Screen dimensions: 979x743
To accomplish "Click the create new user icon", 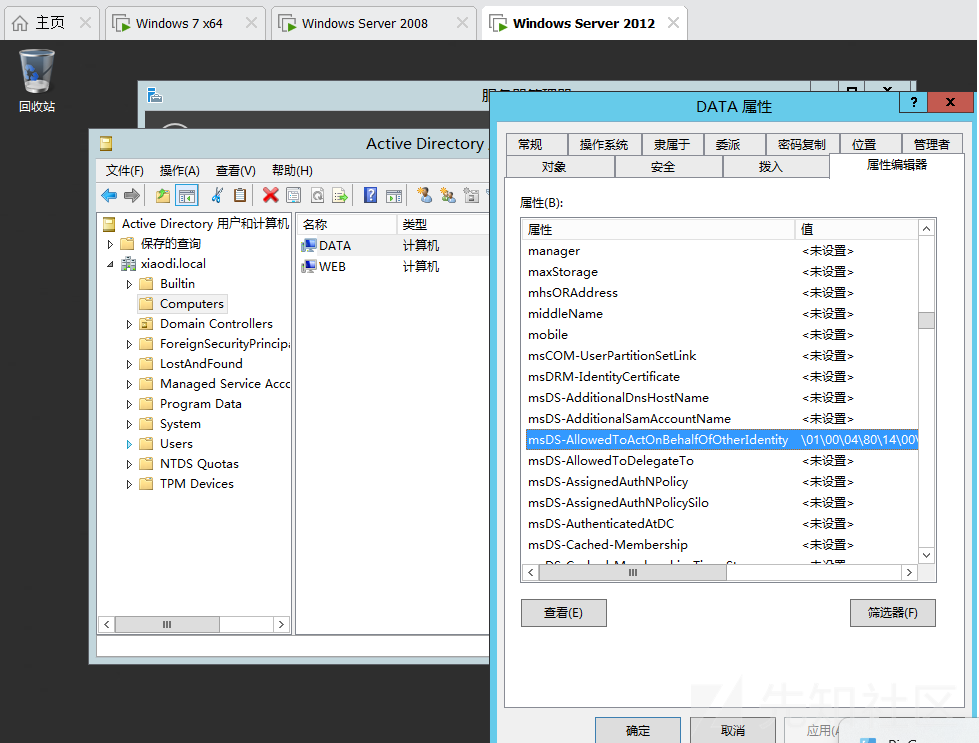I will pos(425,195).
